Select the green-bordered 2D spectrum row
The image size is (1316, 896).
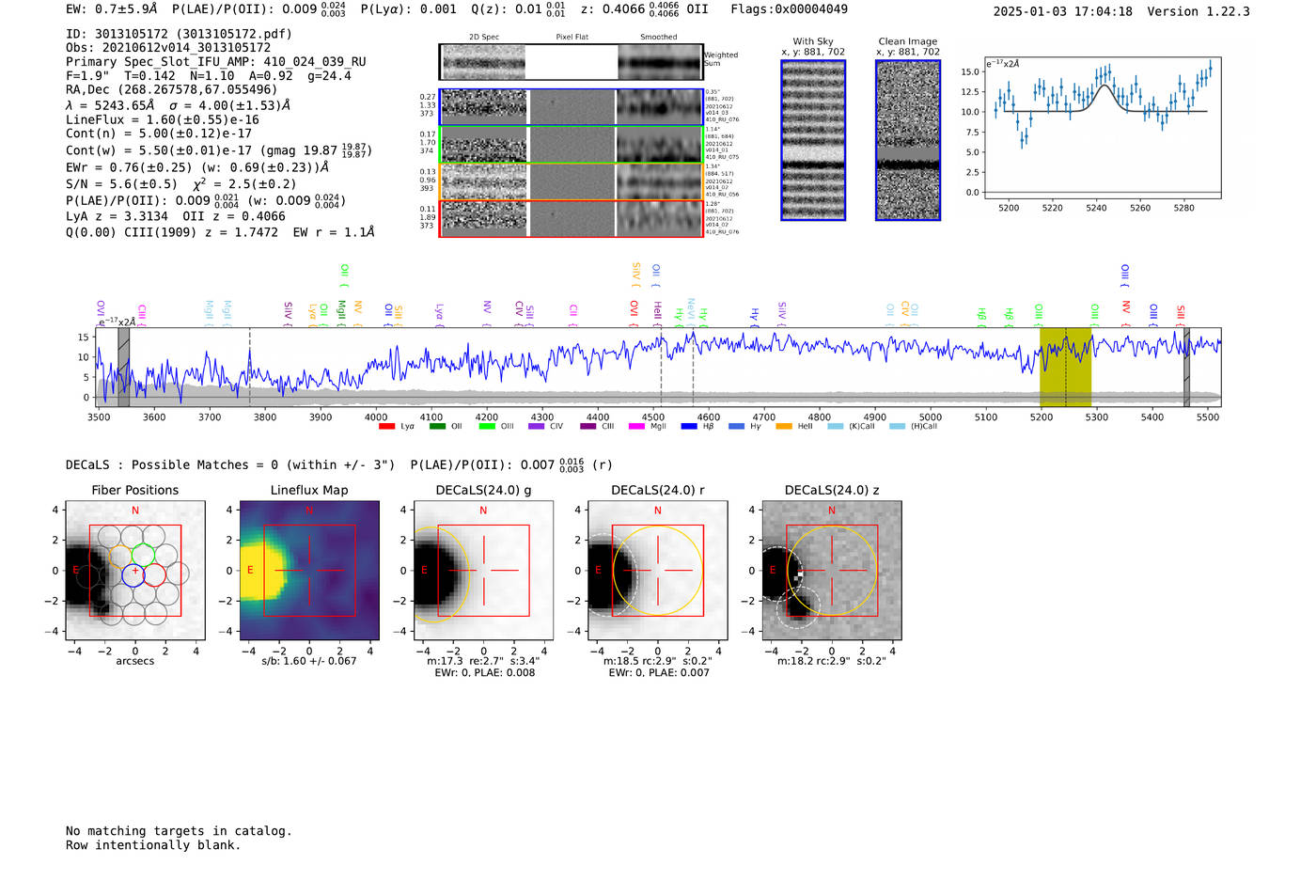(572, 145)
